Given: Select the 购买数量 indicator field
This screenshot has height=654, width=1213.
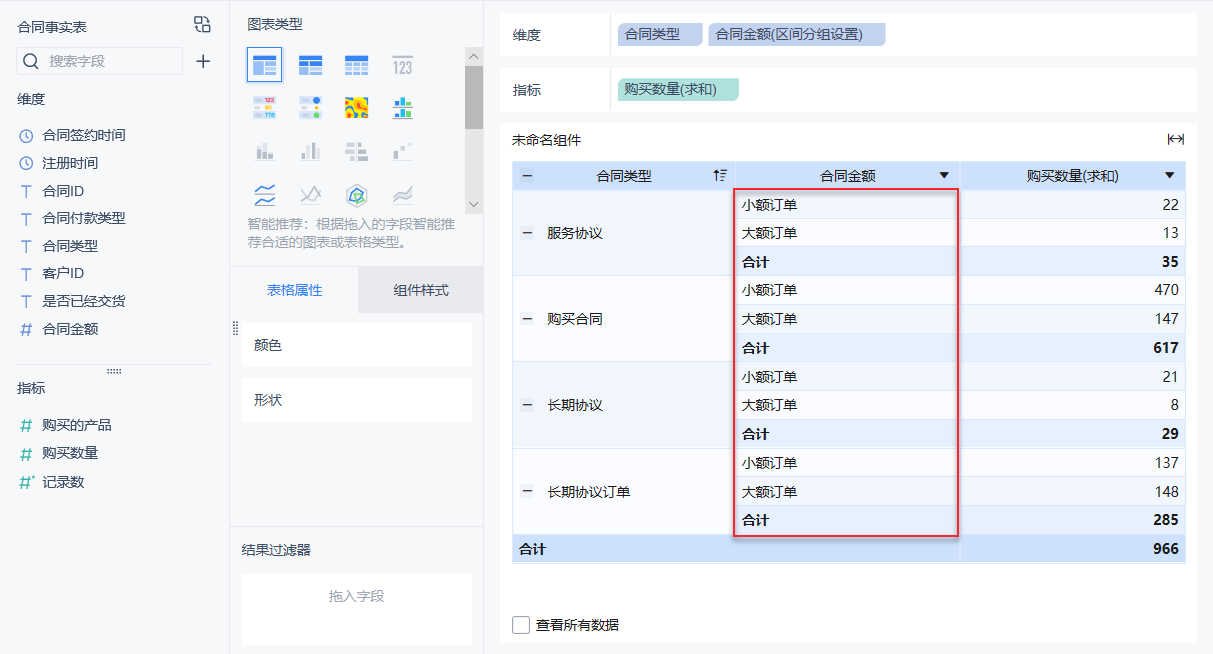Looking at the screenshot, I should (x=70, y=453).
